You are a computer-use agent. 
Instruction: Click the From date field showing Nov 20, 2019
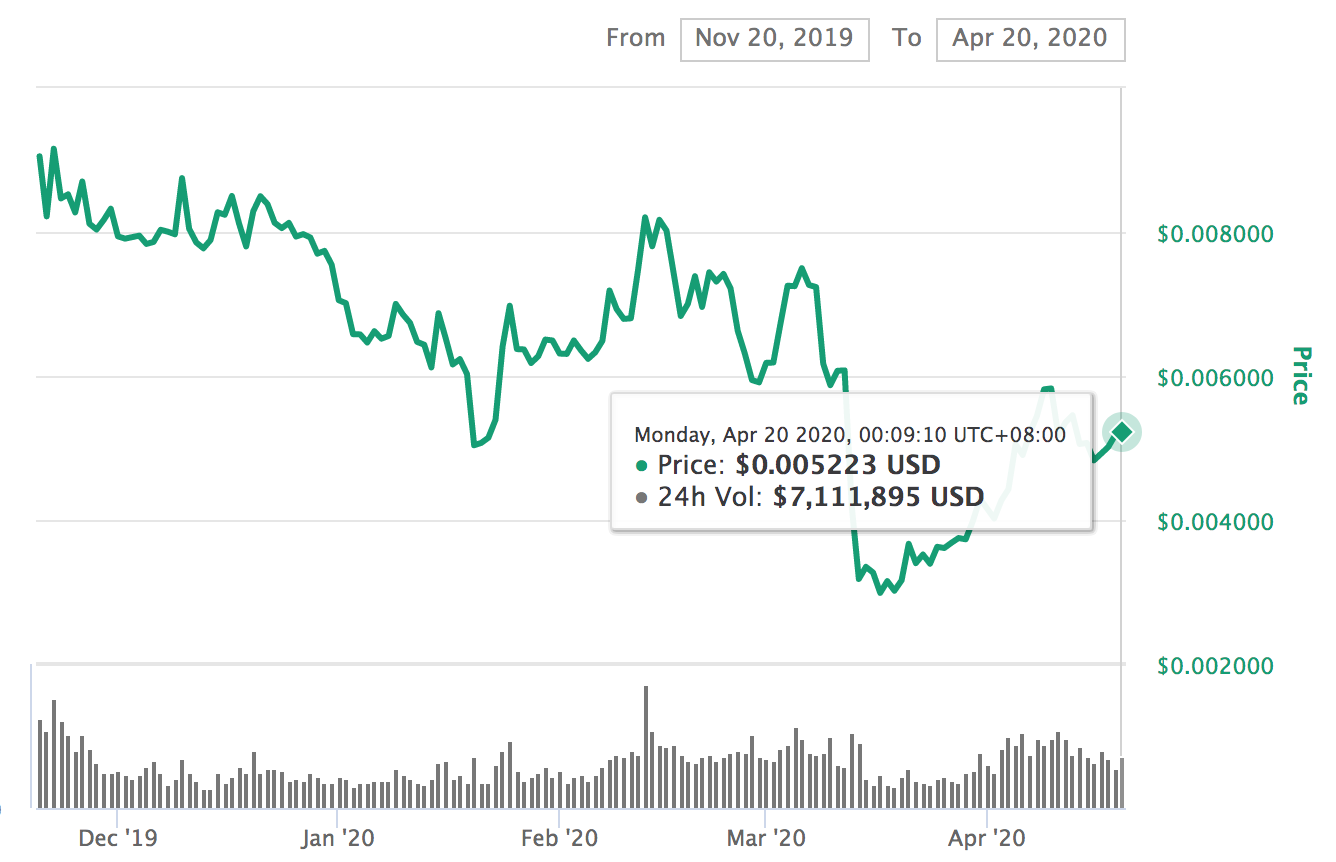[x=774, y=39]
